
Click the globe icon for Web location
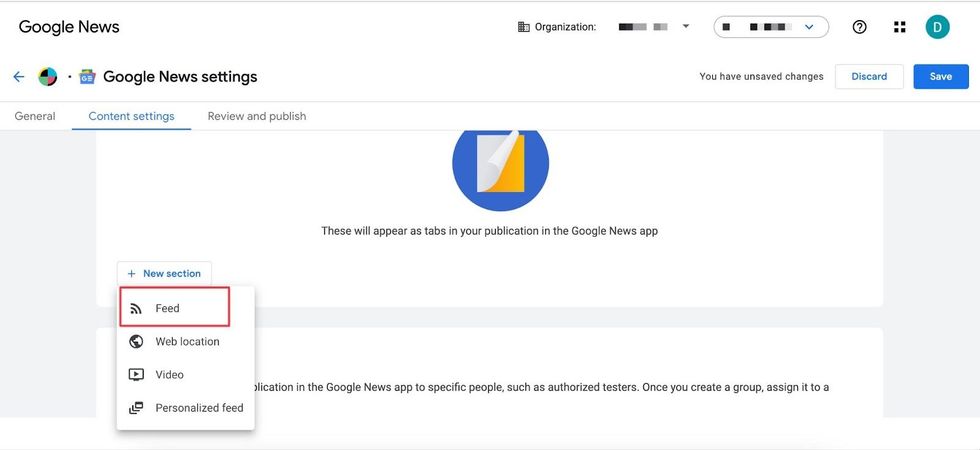click(136, 342)
